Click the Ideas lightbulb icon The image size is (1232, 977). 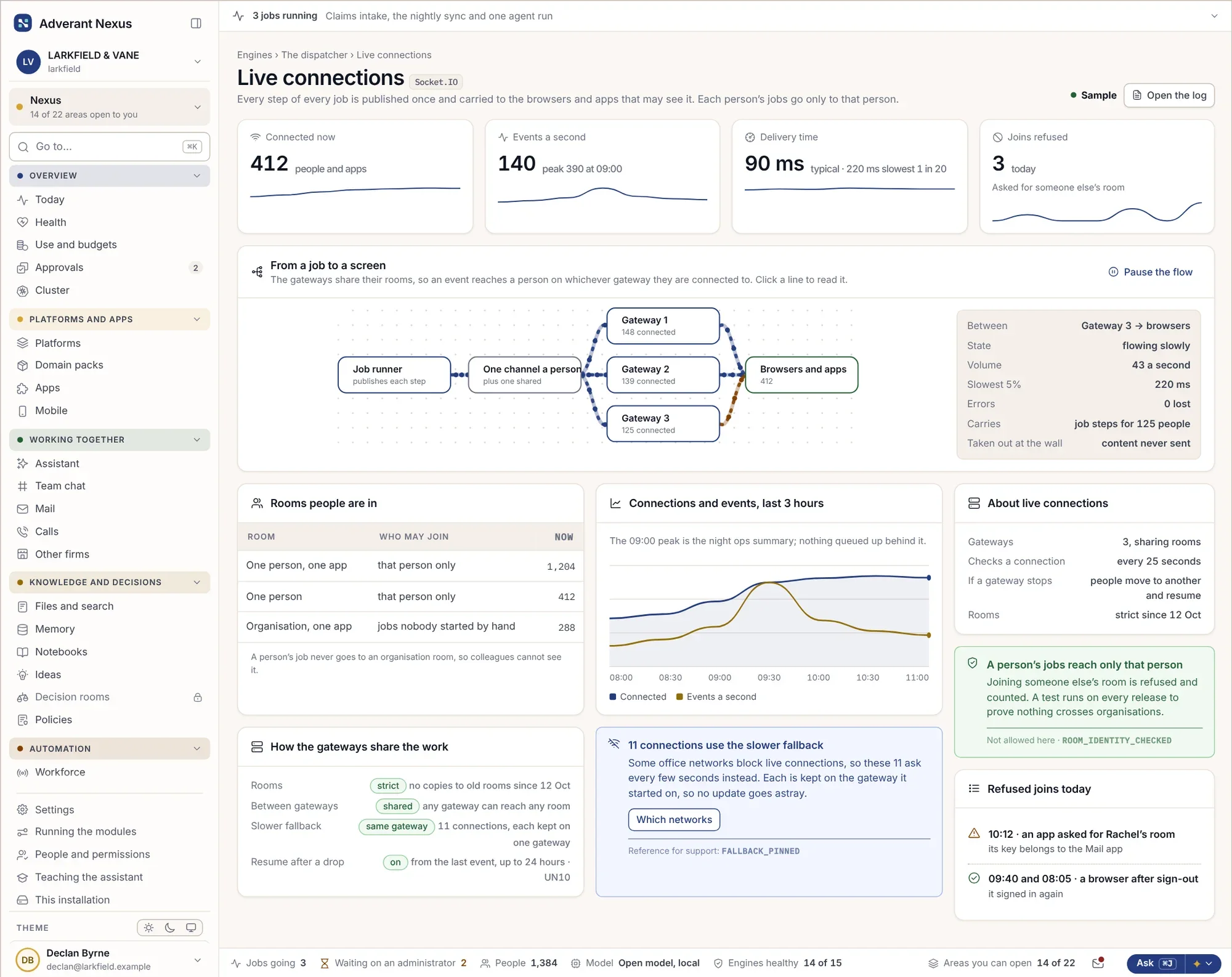click(23, 675)
